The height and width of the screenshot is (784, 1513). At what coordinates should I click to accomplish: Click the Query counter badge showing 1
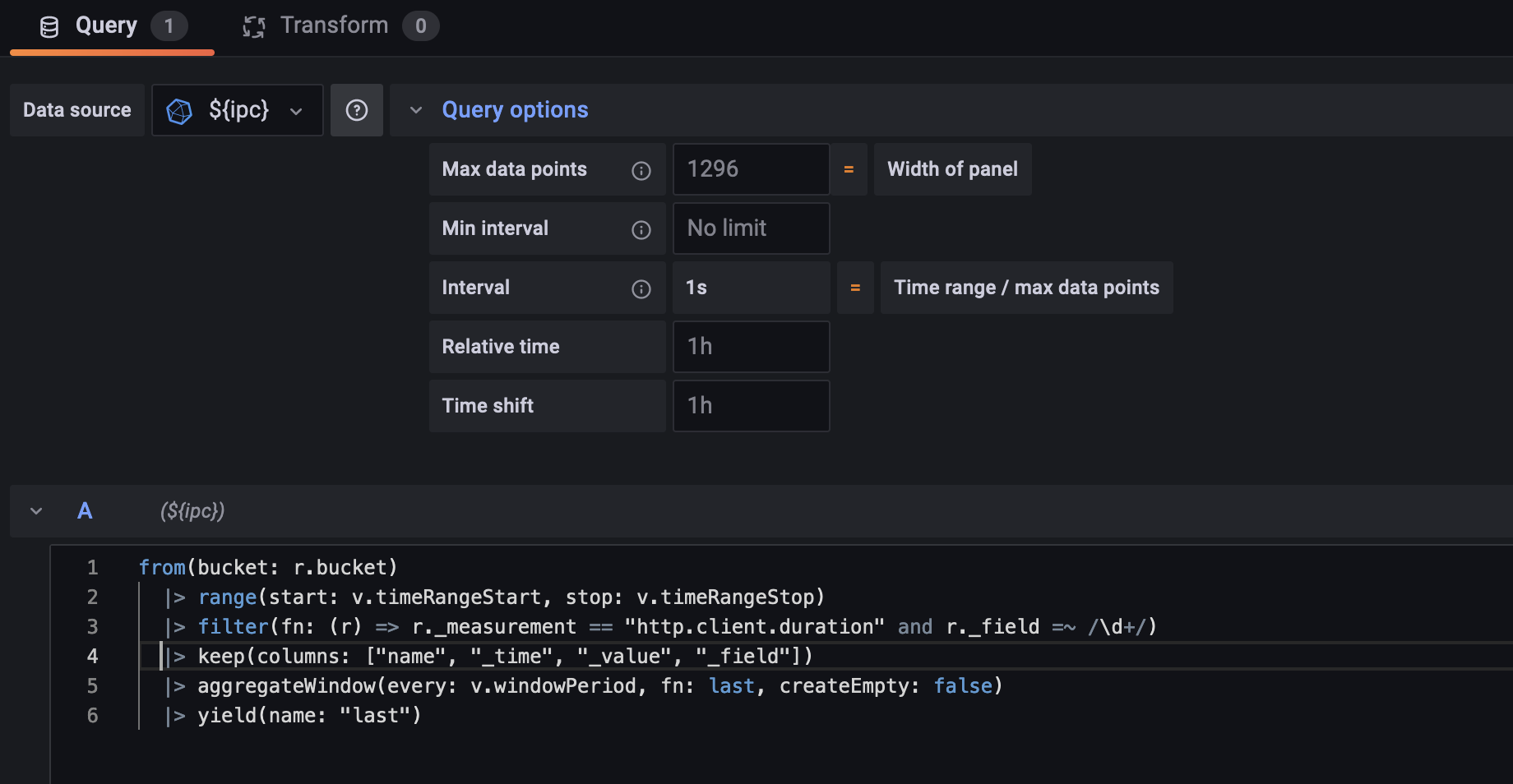point(169,25)
